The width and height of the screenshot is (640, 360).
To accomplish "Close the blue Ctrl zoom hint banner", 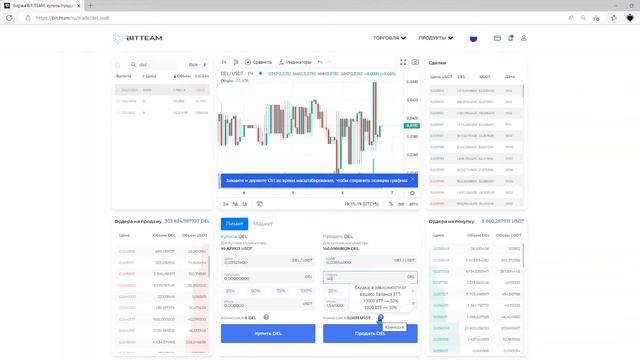I will pyautogui.click(x=413, y=179).
